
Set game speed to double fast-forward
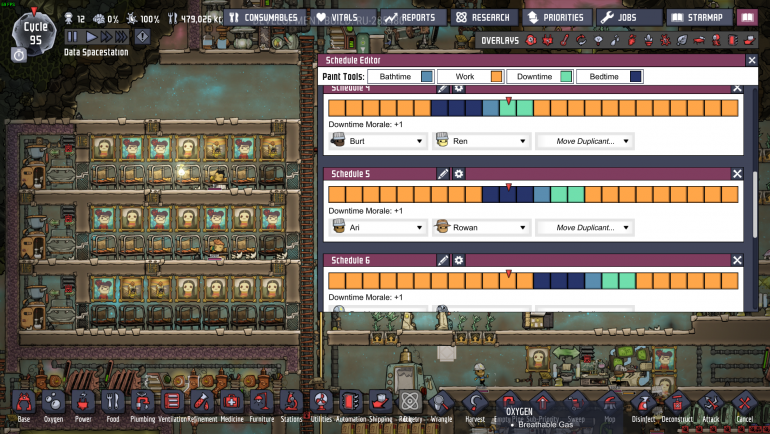tap(106, 36)
